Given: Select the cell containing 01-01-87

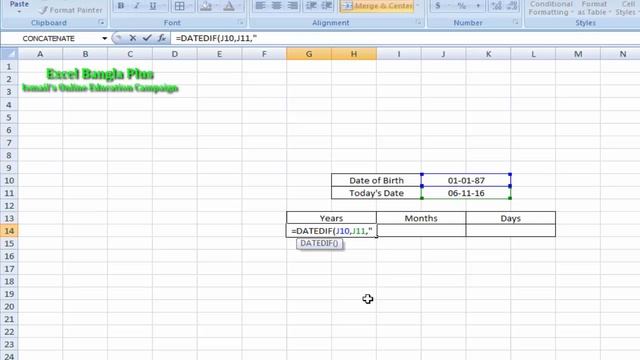Looking at the screenshot, I should click(x=466, y=180).
